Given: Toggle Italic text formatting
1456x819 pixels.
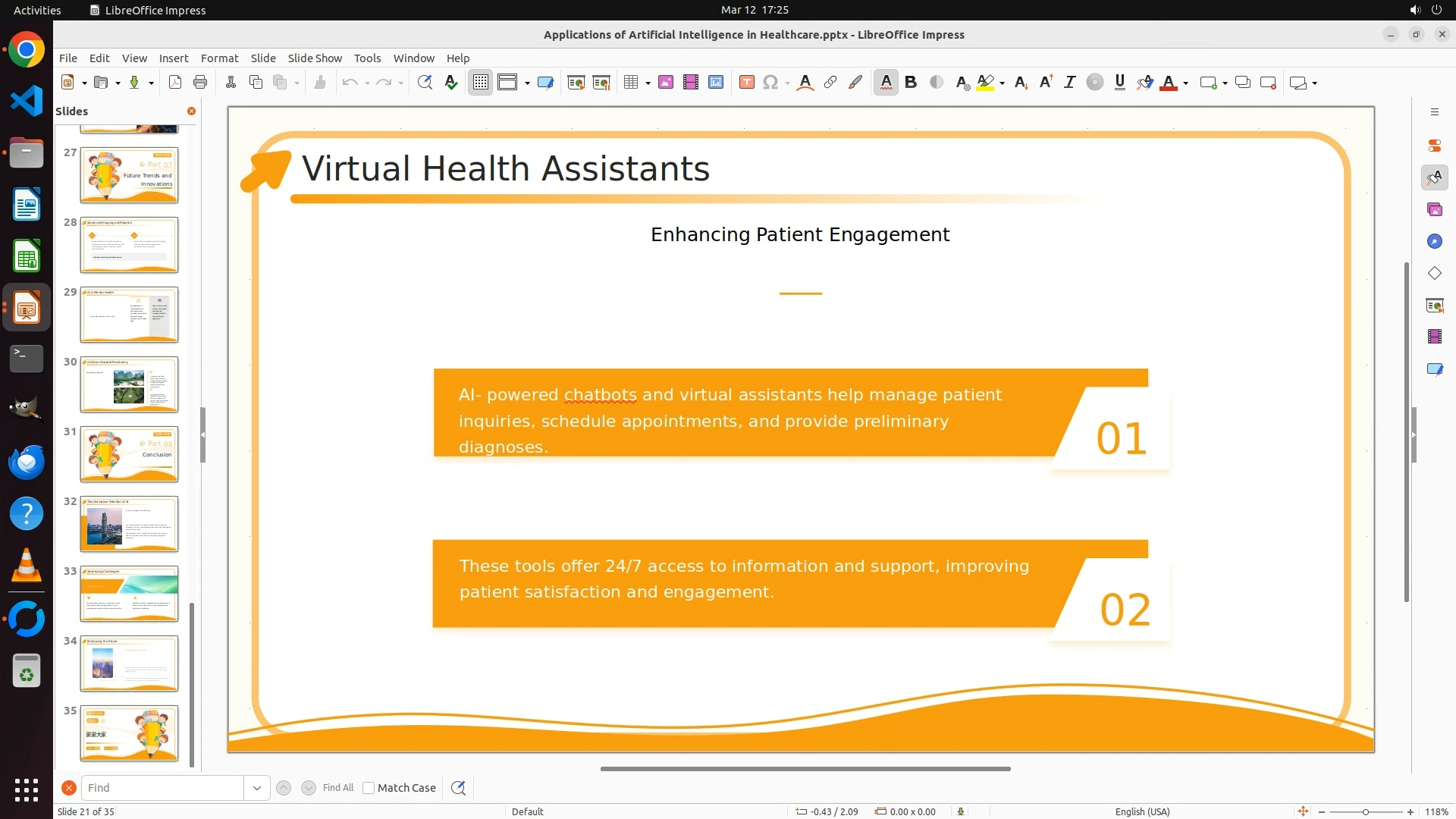Looking at the screenshot, I should point(1069,83).
